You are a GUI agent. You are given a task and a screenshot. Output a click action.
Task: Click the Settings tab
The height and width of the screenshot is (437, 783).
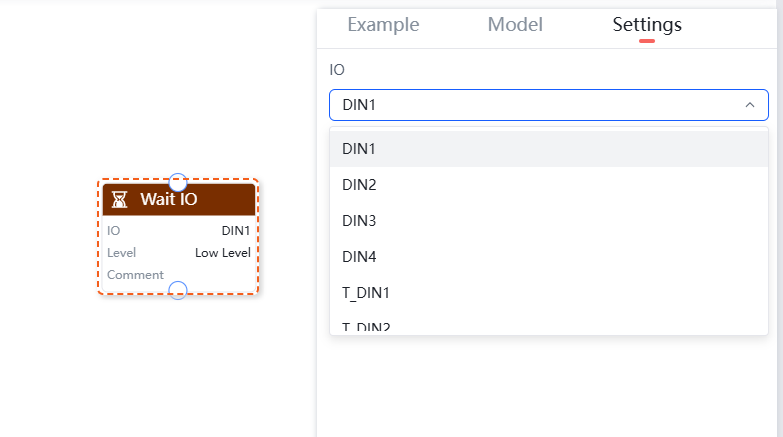(647, 25)
